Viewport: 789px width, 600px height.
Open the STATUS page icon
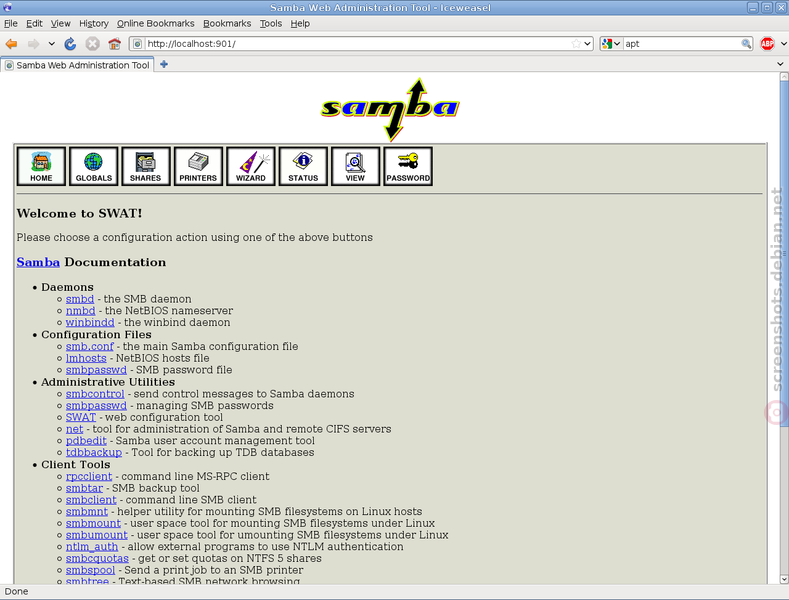click(x=303, y=166)
